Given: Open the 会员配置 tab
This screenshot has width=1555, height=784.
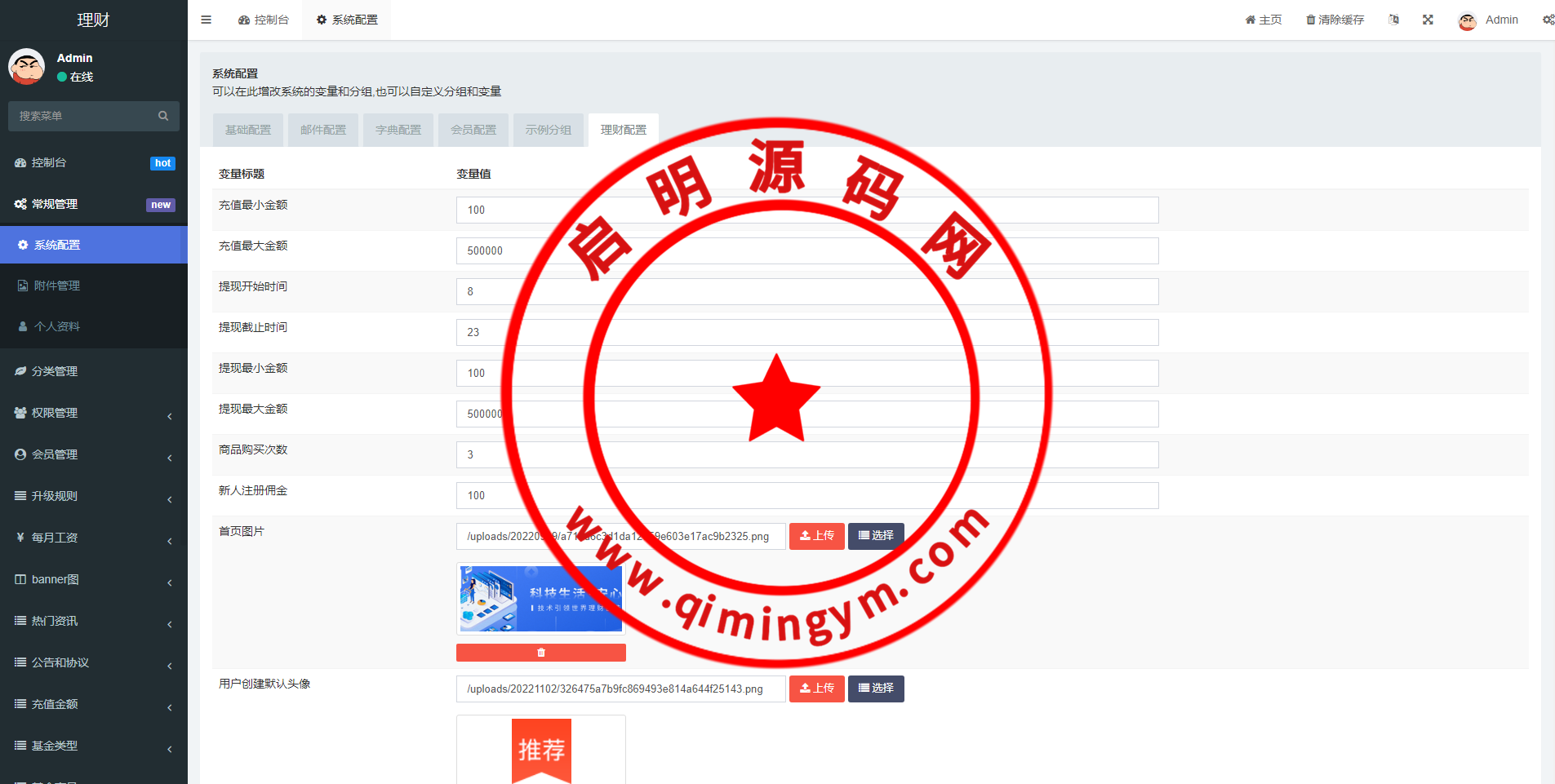Looking at the screenshot, I should click(x=473, y=130).
